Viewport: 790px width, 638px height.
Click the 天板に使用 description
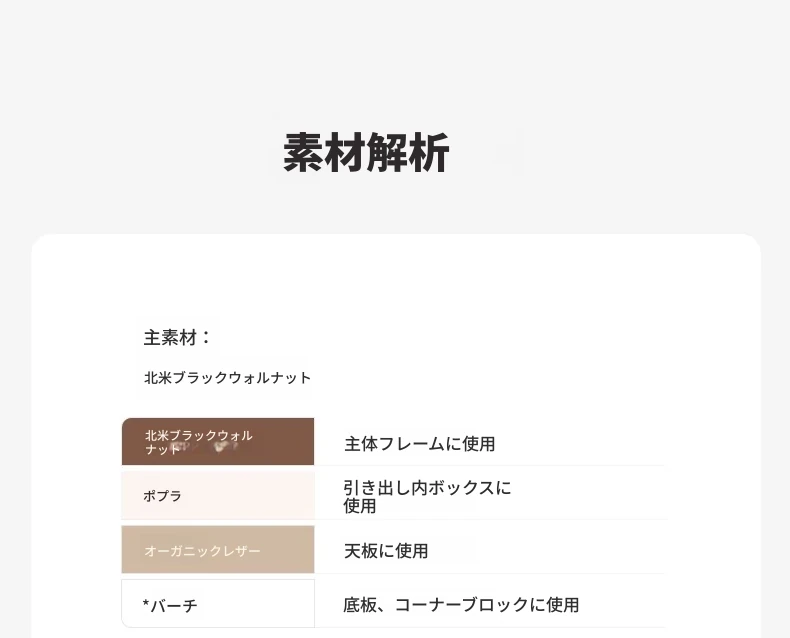pyautogui.click(x=386, y=550)
